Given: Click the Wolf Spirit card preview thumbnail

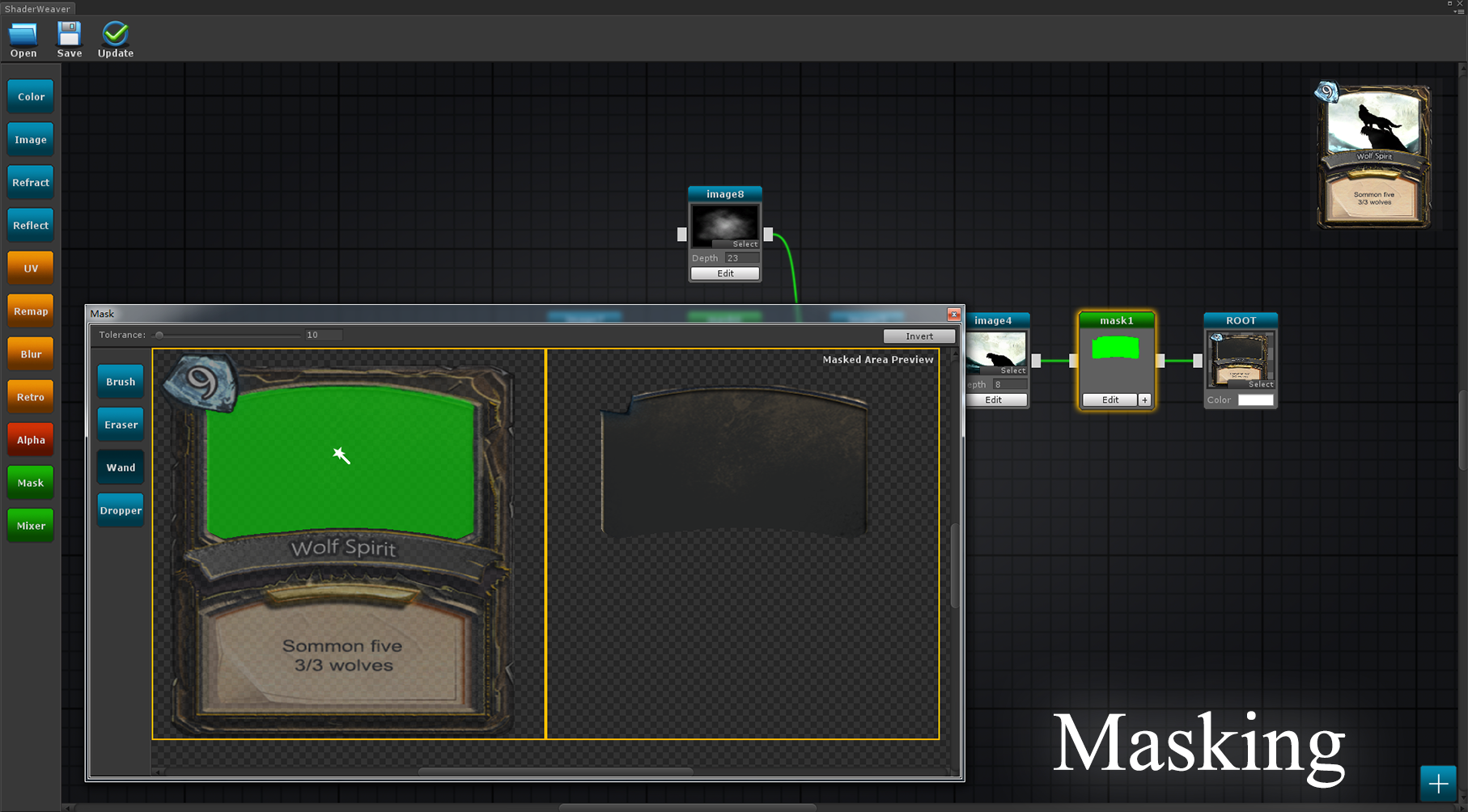Looking at the screenshot, I should 1373,154.
